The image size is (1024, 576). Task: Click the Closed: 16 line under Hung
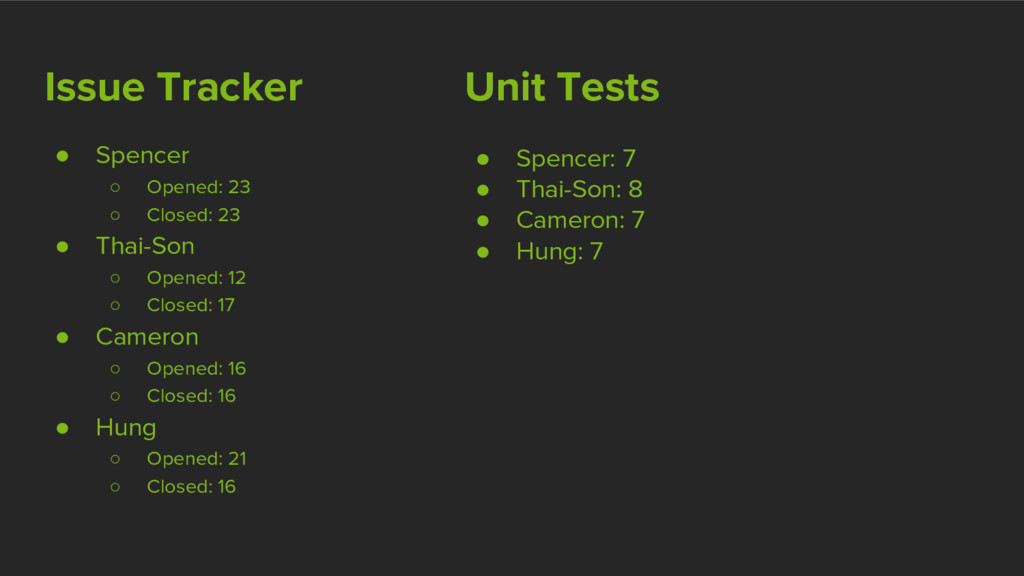tap(191, 487)
